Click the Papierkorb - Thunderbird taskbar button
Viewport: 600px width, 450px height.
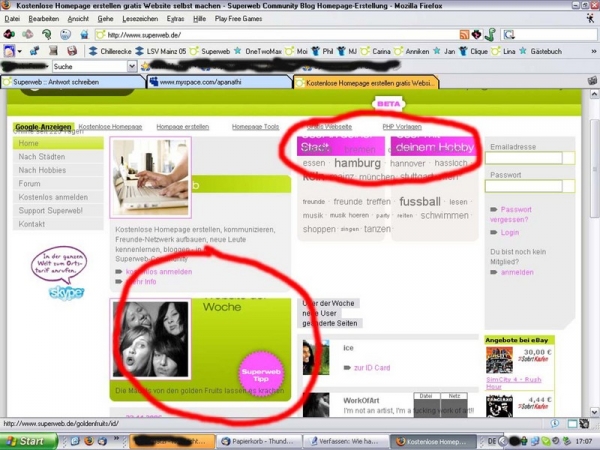259,441
